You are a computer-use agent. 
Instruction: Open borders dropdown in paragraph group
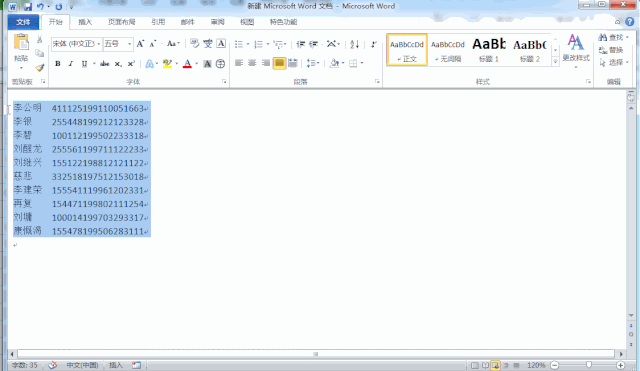point(362,63)
